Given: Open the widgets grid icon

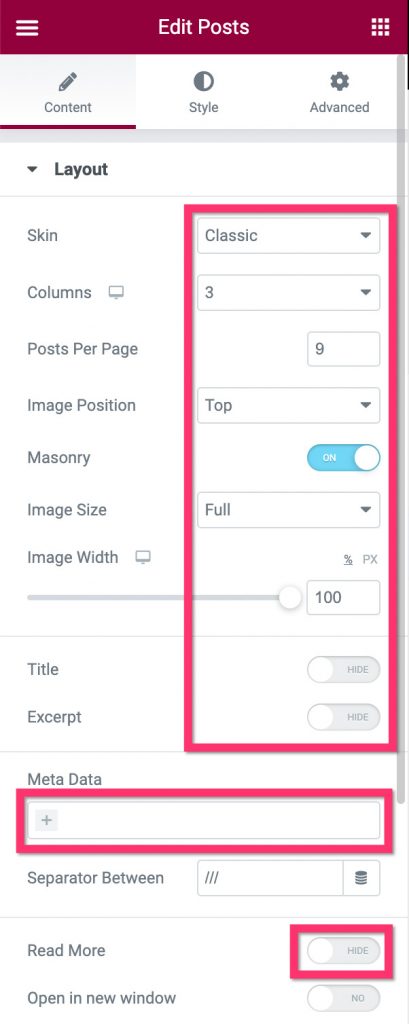Looking at the screenshot, I should 380,27.
